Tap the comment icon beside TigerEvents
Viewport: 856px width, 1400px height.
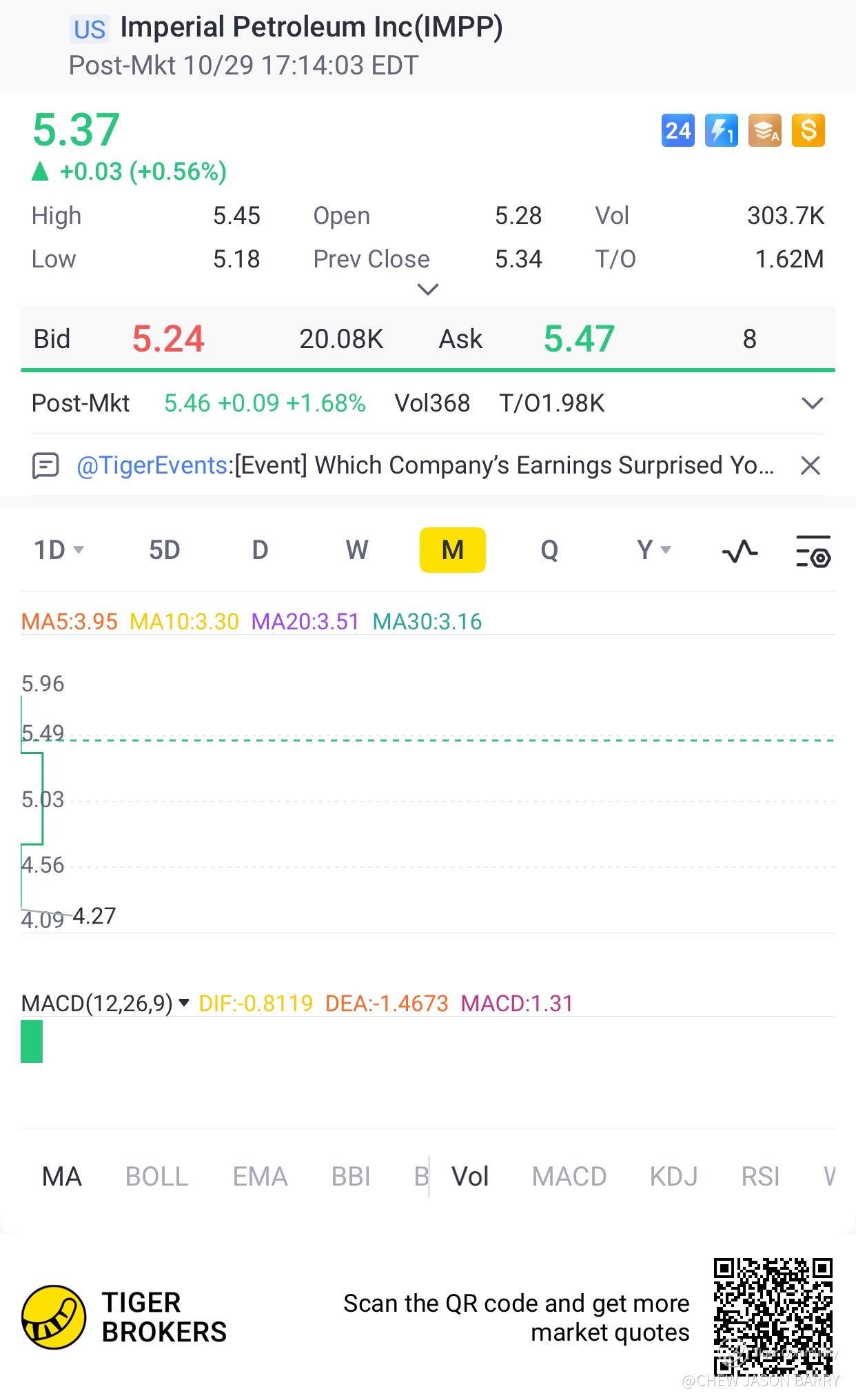pyautogui.click(x=46, y=466)
